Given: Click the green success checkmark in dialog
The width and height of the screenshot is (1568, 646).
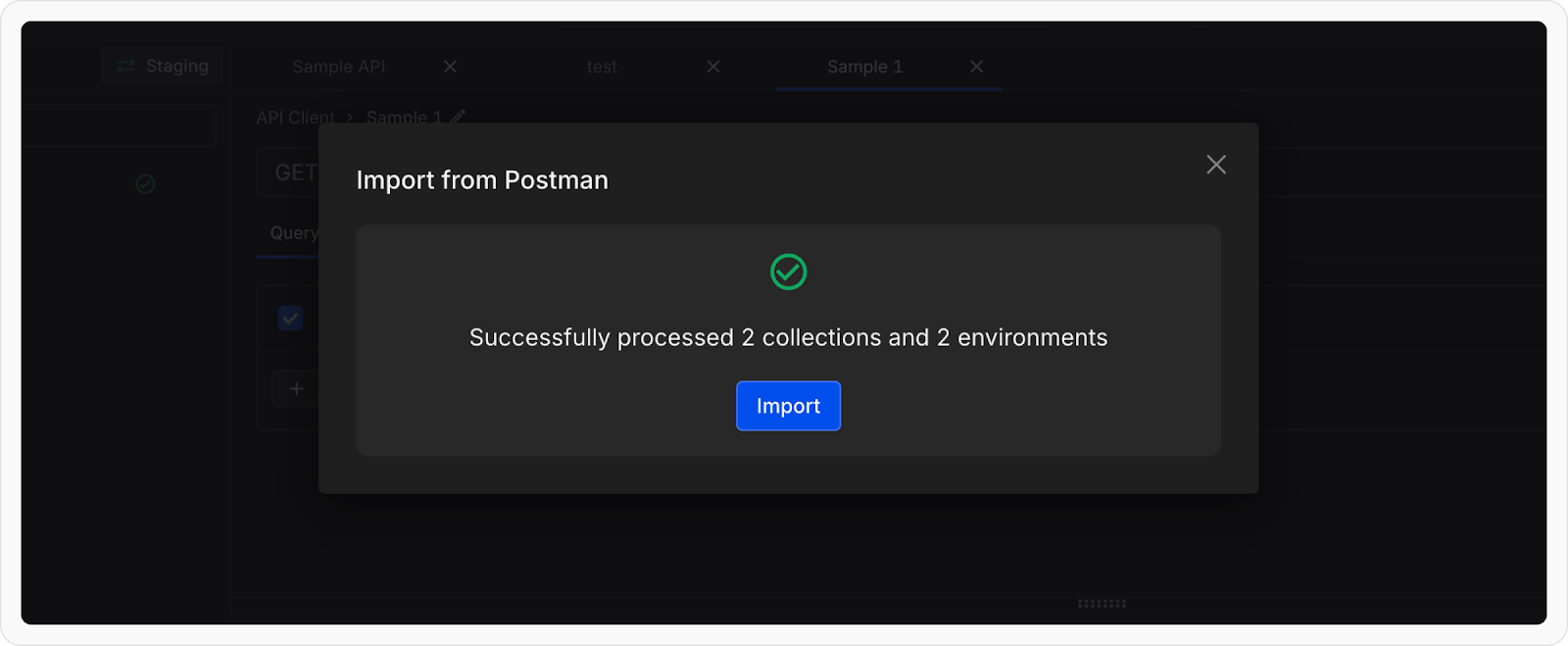Looking at the screenshot, I should 788,272.
